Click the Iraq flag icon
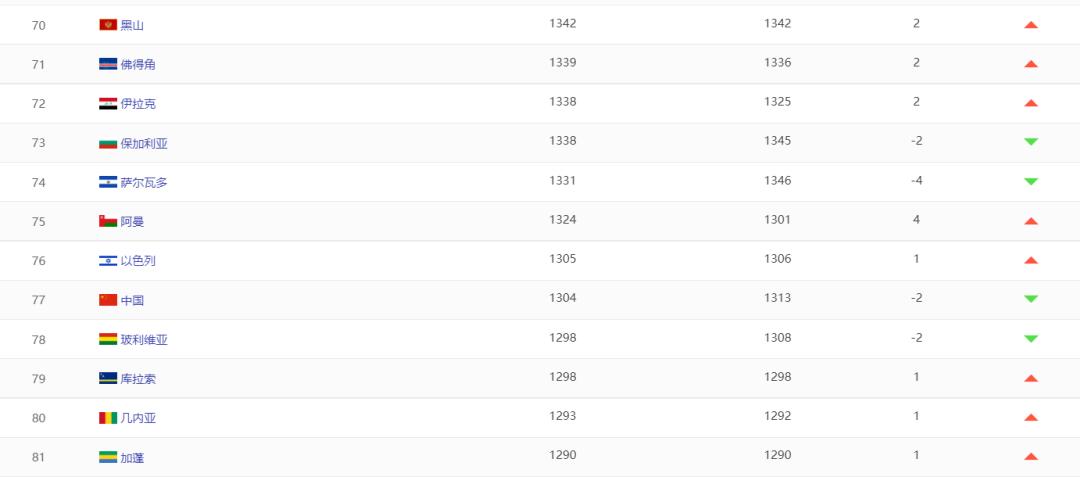 tap(108, 103)
